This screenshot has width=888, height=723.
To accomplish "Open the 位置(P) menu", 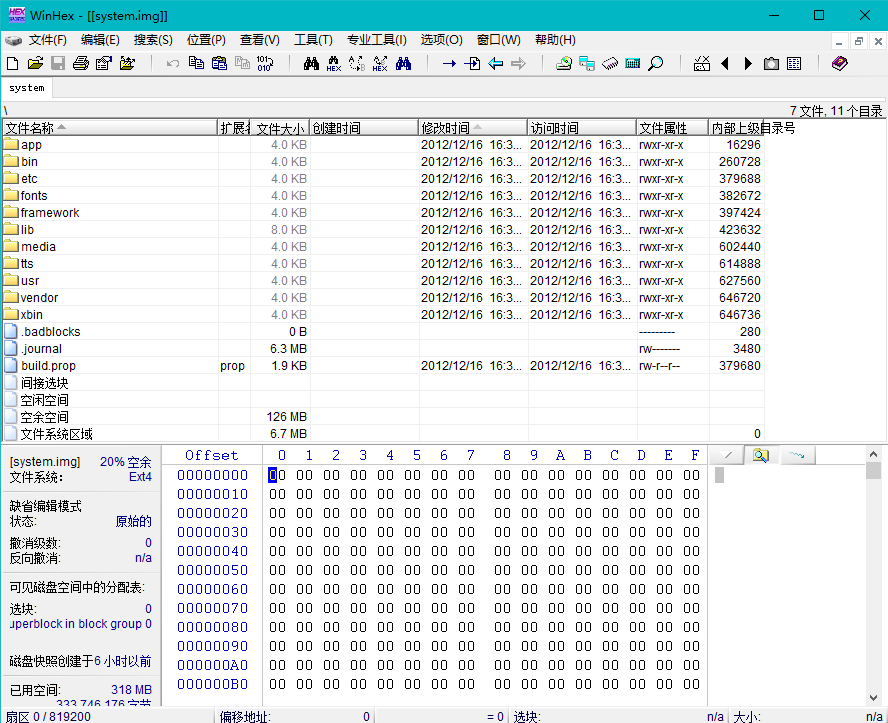I will pos(206,40).
